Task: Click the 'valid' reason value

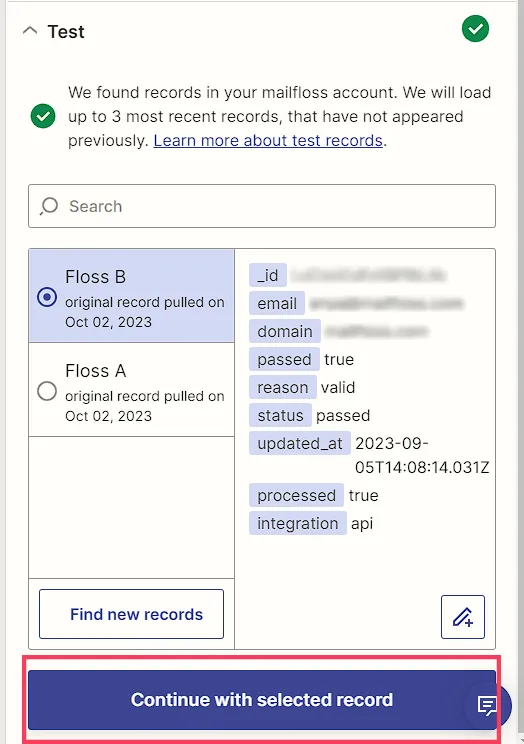Action: [x=338, y=388]
